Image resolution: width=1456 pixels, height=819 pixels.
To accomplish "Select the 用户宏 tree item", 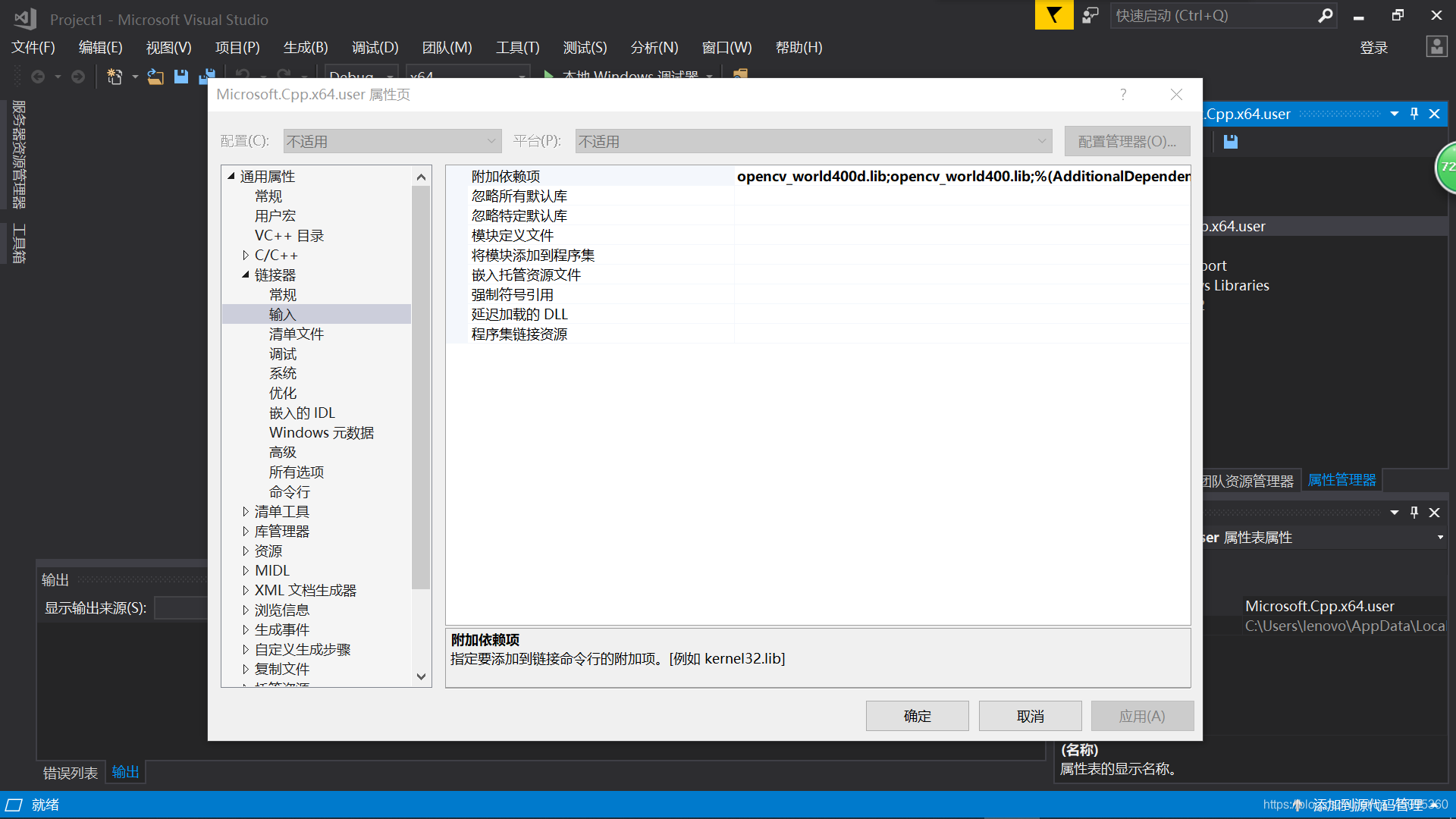I will (x=275, y=216).
